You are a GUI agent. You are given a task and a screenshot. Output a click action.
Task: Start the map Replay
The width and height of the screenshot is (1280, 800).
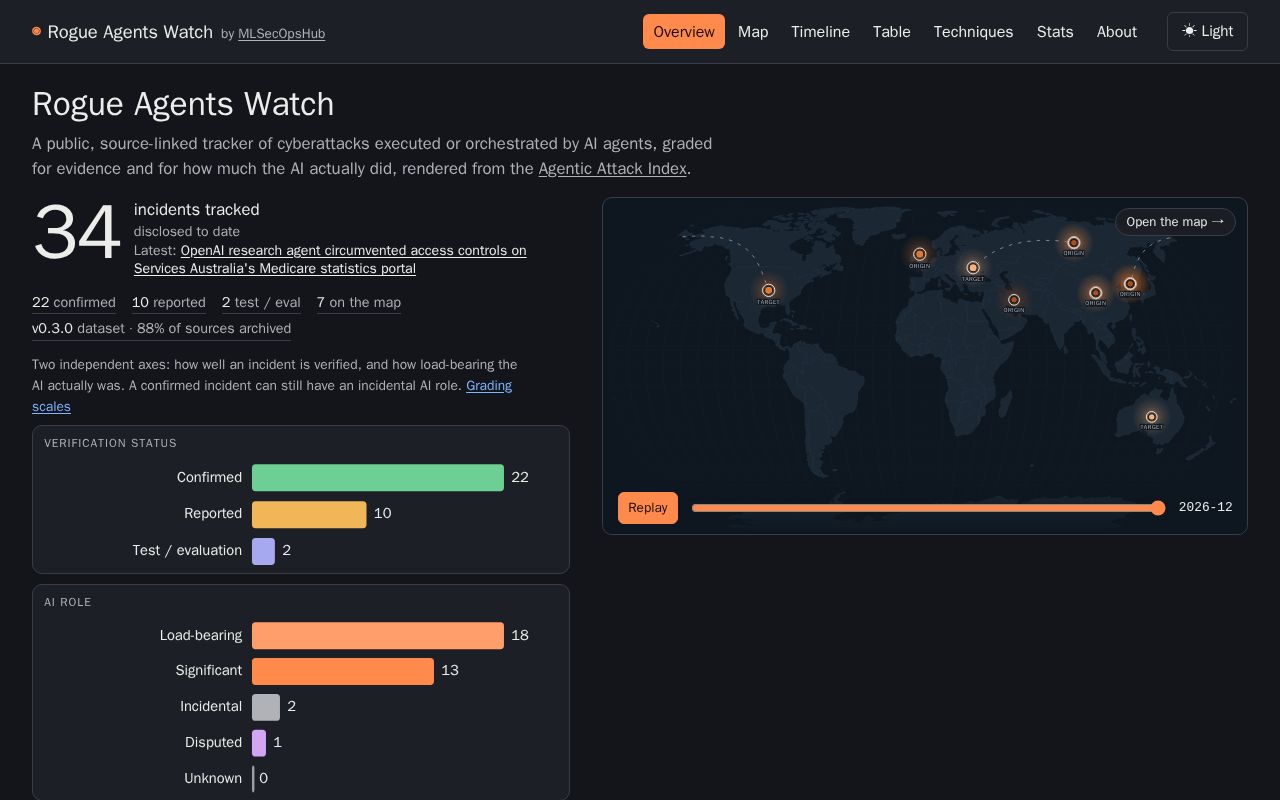pos(648,508)
